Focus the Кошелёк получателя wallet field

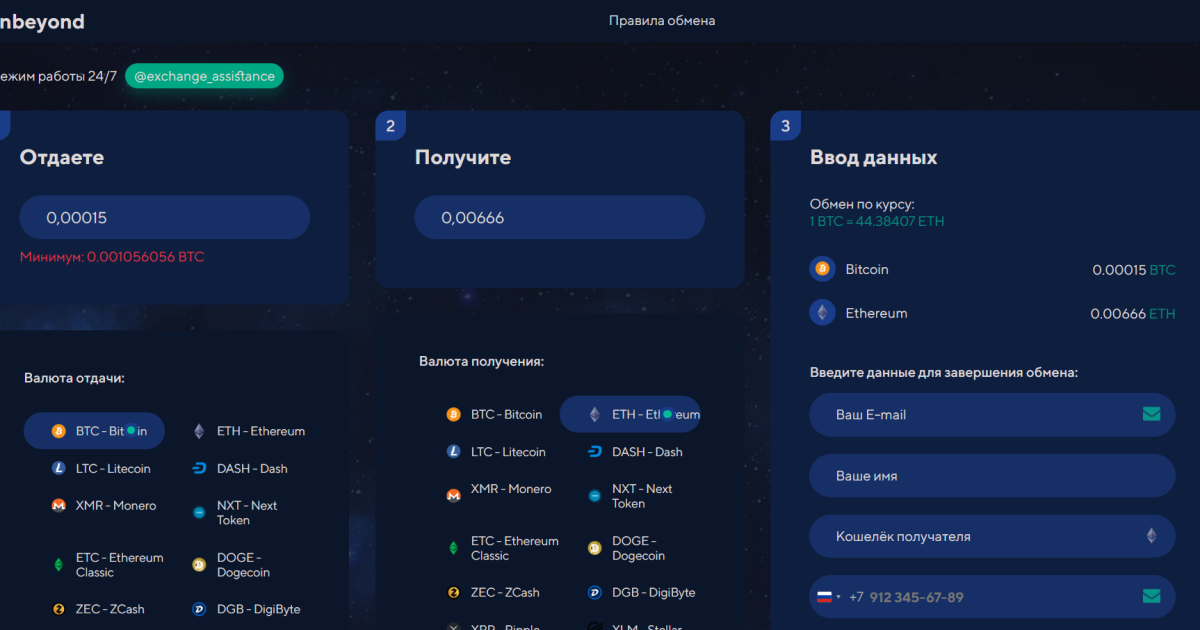point(992,536)
